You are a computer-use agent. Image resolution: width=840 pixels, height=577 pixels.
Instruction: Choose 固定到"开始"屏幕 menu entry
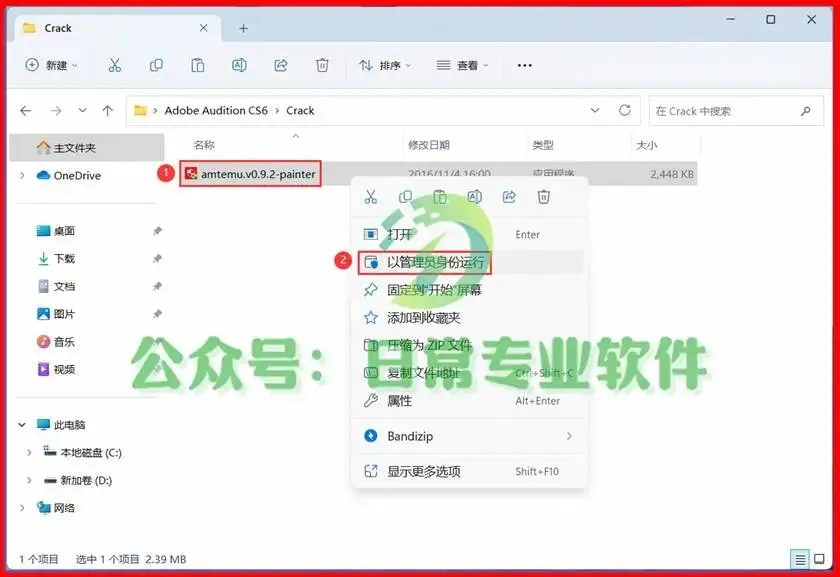click(470, 290)
